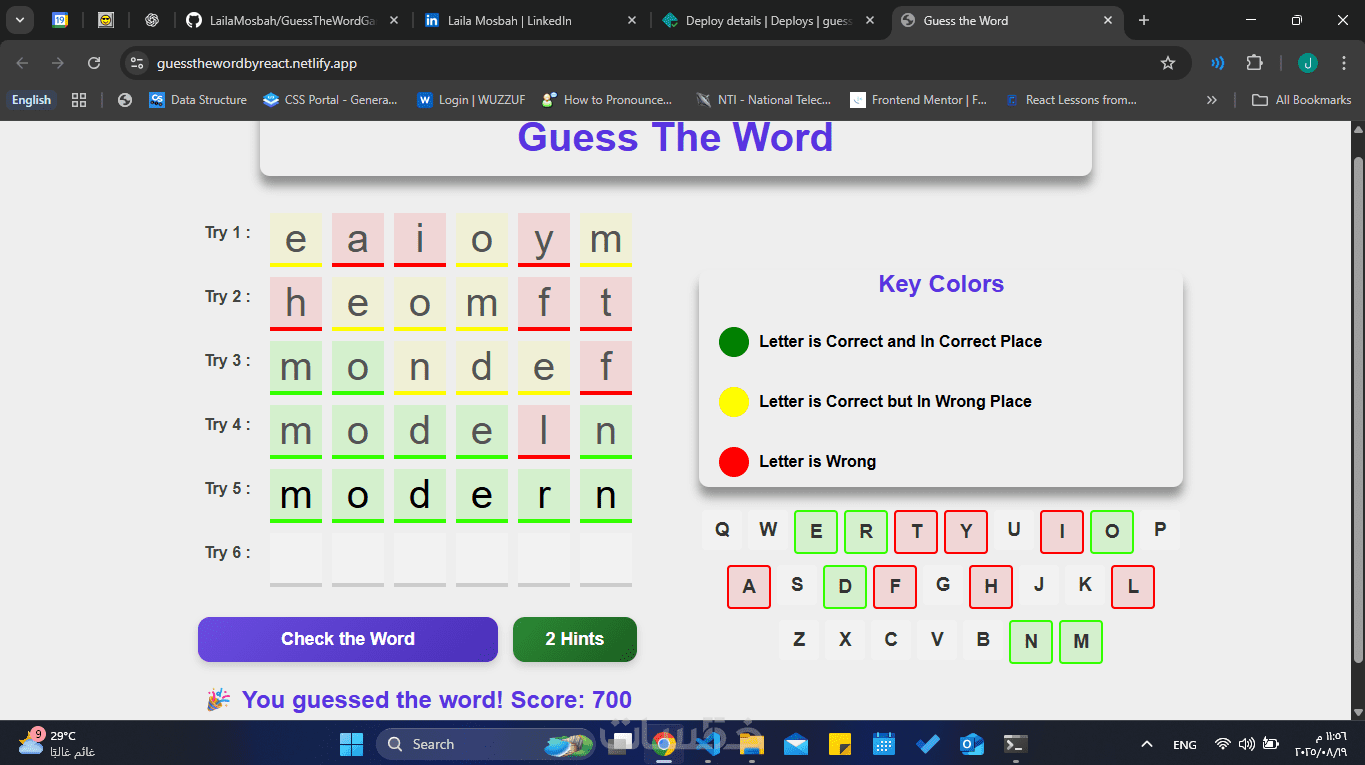Image resolution: width=1365 pixels, height=765 pixels.
Task: Switch to the Laila Mosbah LinkedIn tab
Action: (531, 20)
